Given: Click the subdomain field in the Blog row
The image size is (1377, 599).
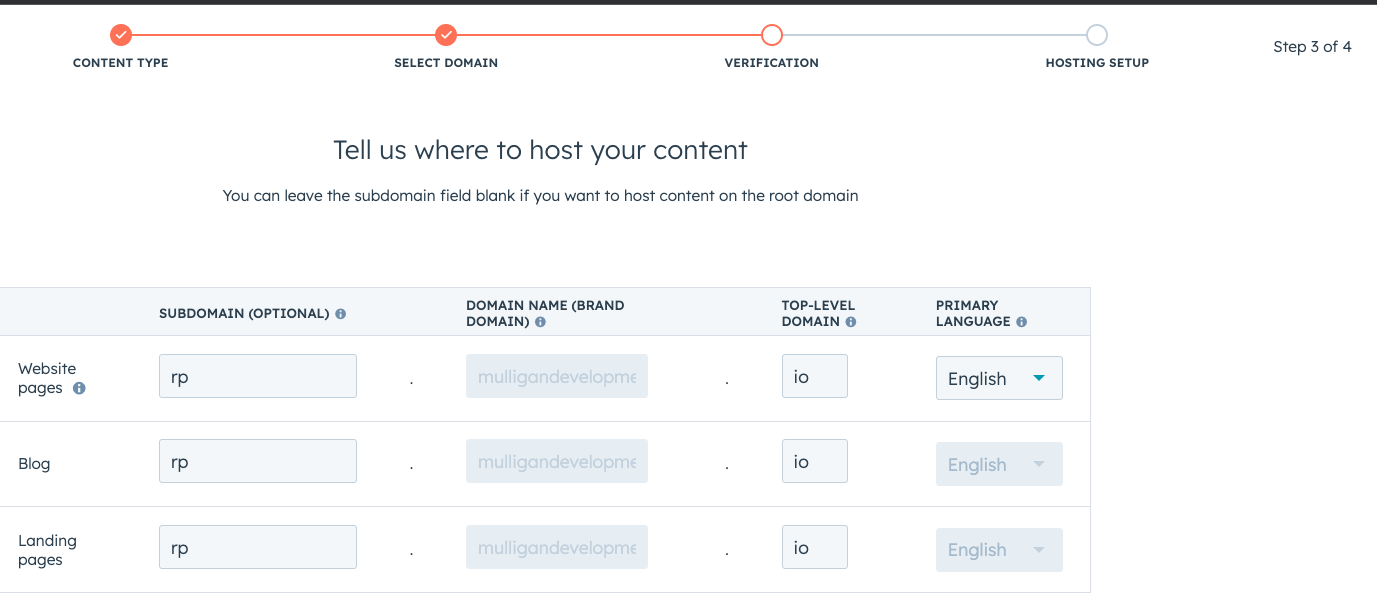Looking at the screenshot, I should (257, 461).
